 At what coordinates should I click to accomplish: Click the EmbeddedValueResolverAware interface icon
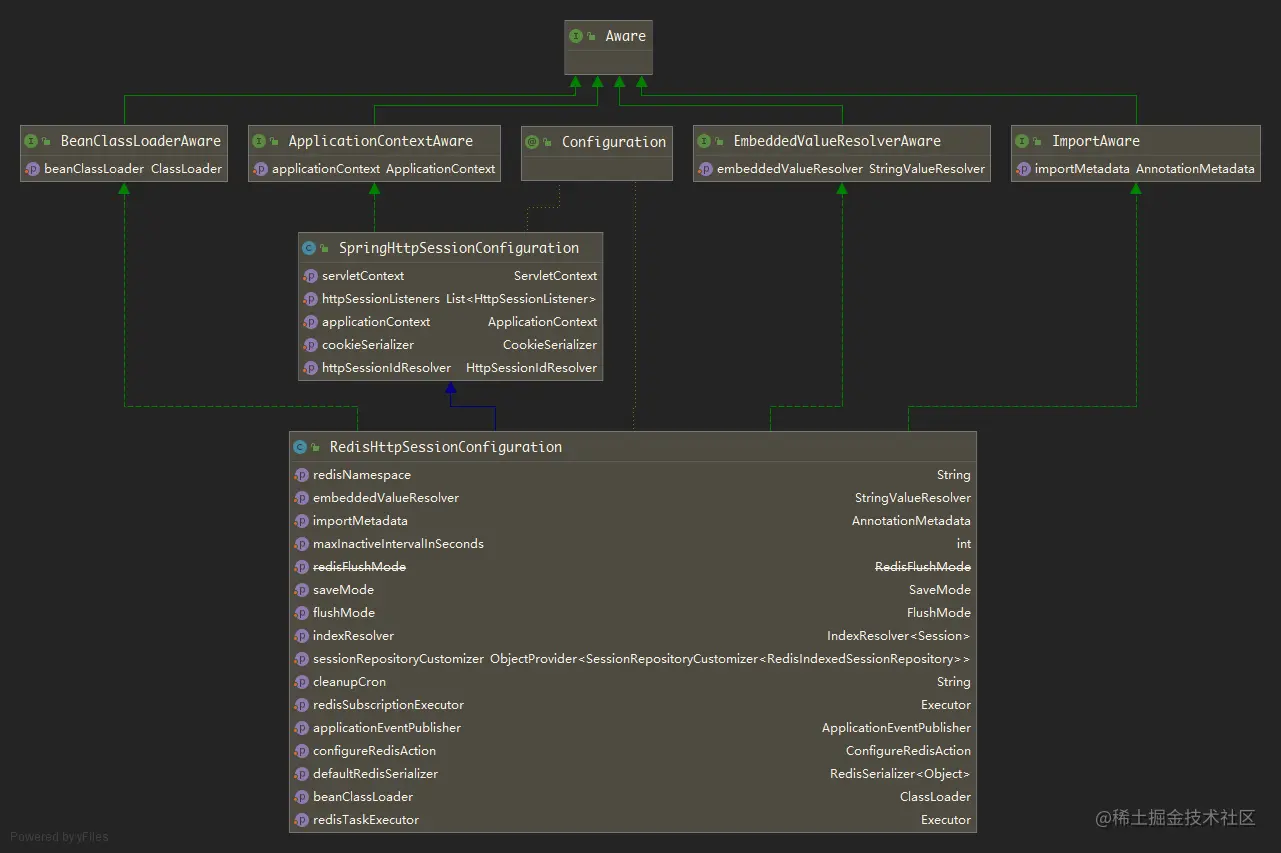coord(704,141)
